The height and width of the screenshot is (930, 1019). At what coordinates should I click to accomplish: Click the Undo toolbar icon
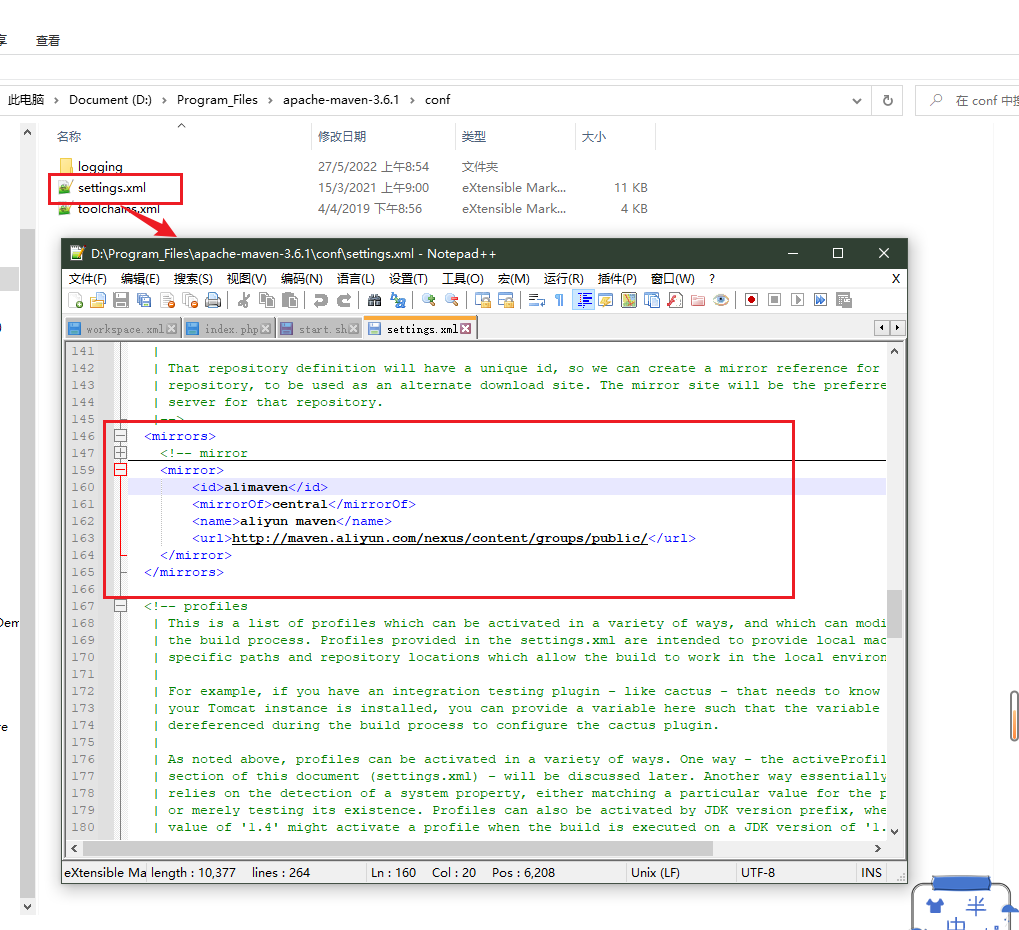320,300
